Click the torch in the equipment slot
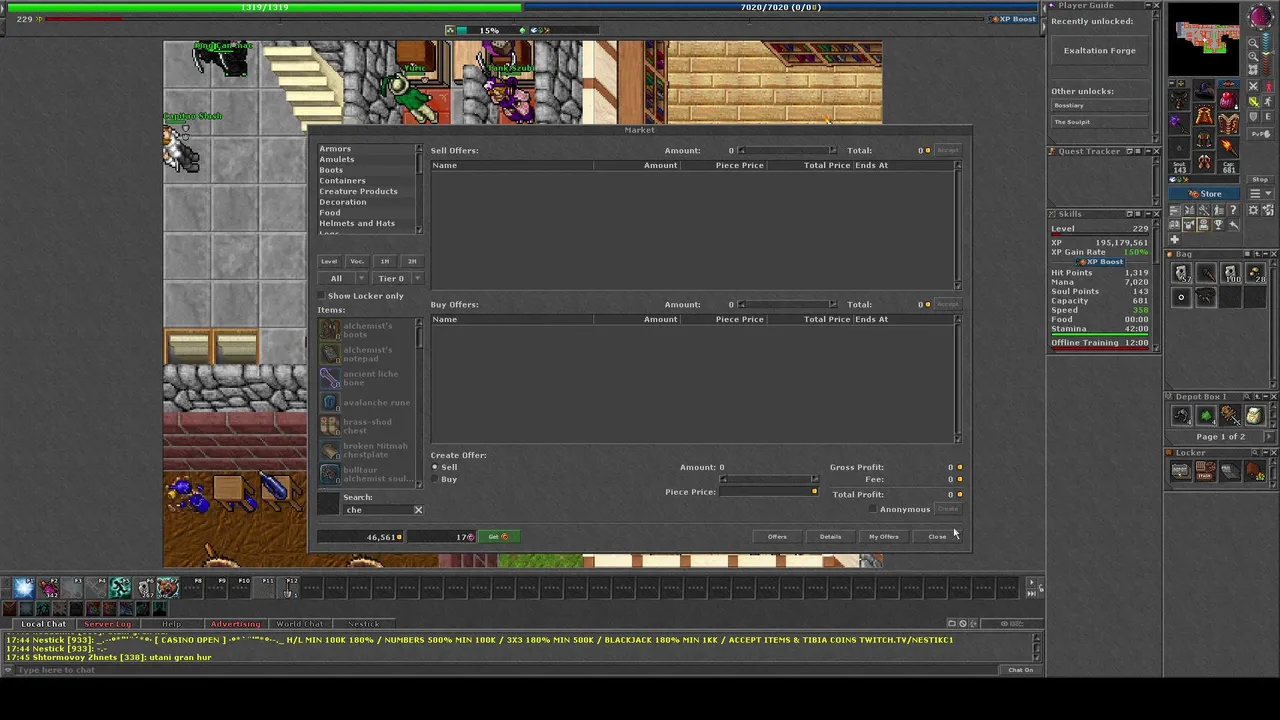The width and height of the screenshot is (1280, 720). pyautogui.click(x=1228, y=147)
